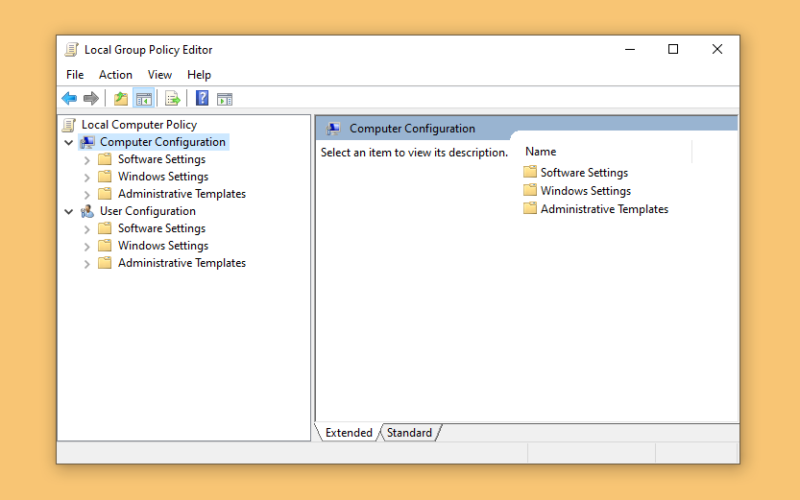Viewport: 800px width, 500px height.
Task: Click Administrative Templates folder icon in right pane
Action: (x=530, y=208)
